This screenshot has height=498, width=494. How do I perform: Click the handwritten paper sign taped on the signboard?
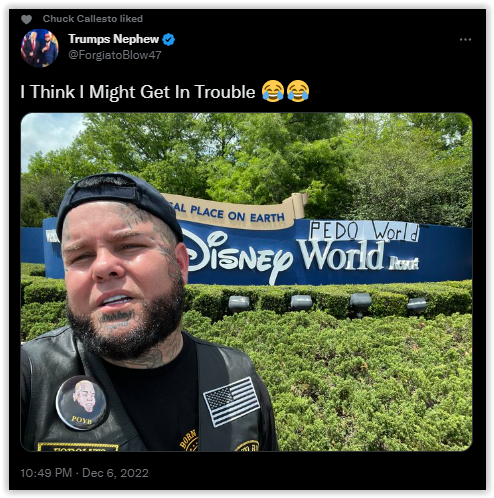point(364,230)
